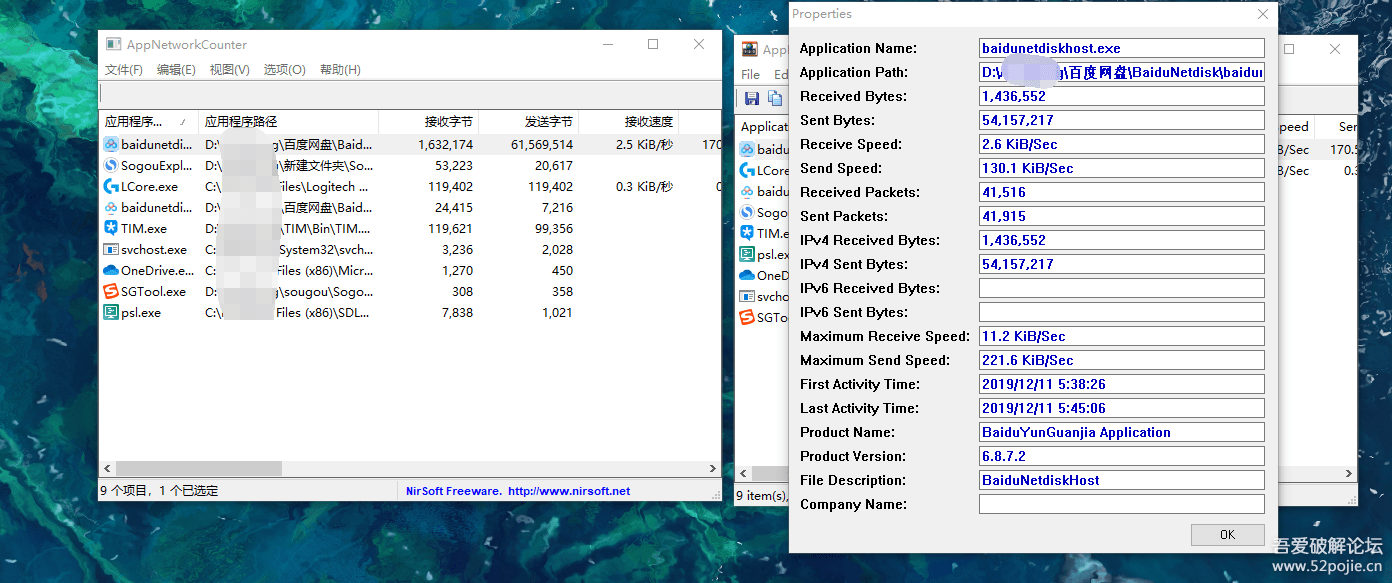Open the Edit menu in the English window

778,73
